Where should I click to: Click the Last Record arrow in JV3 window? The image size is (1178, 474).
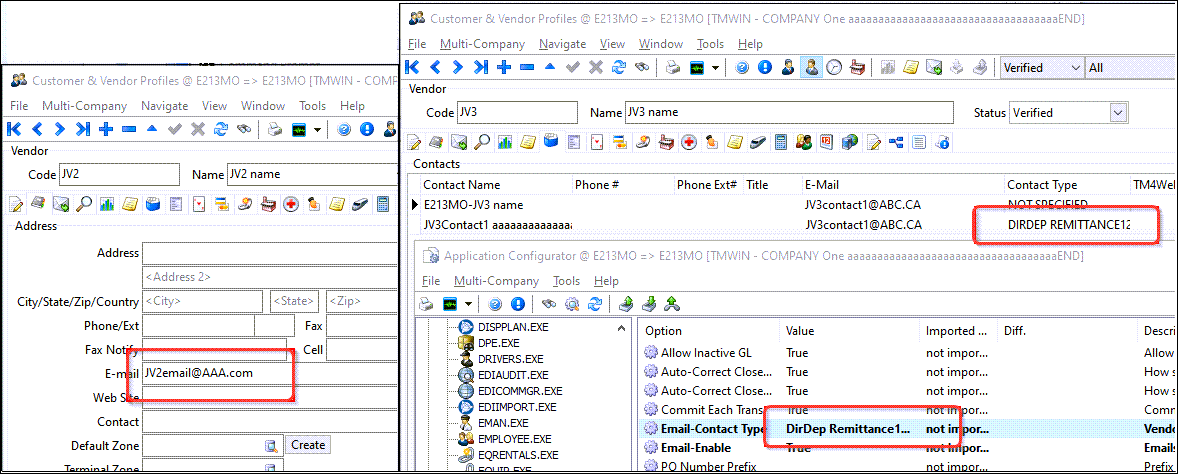[x=481, y=68]
